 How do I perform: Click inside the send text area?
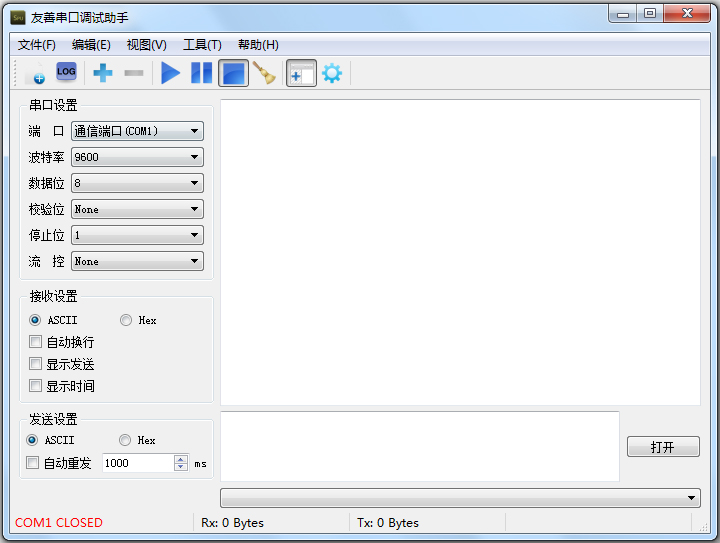pyautogui.click(x=419, y=446)
